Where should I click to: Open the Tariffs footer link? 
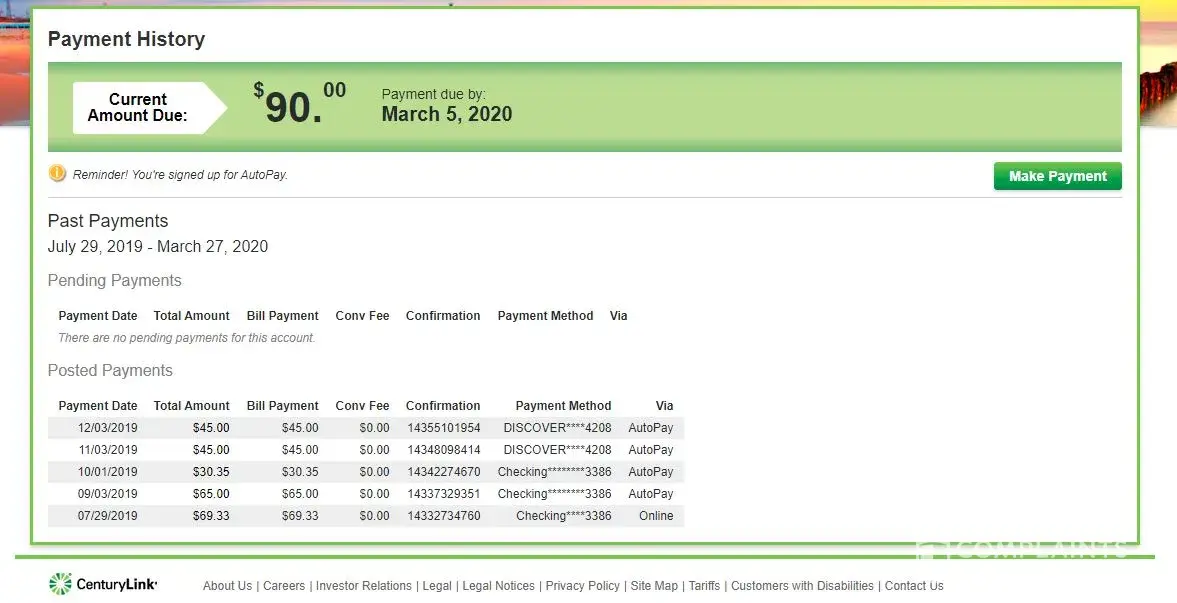click(704, 586)
